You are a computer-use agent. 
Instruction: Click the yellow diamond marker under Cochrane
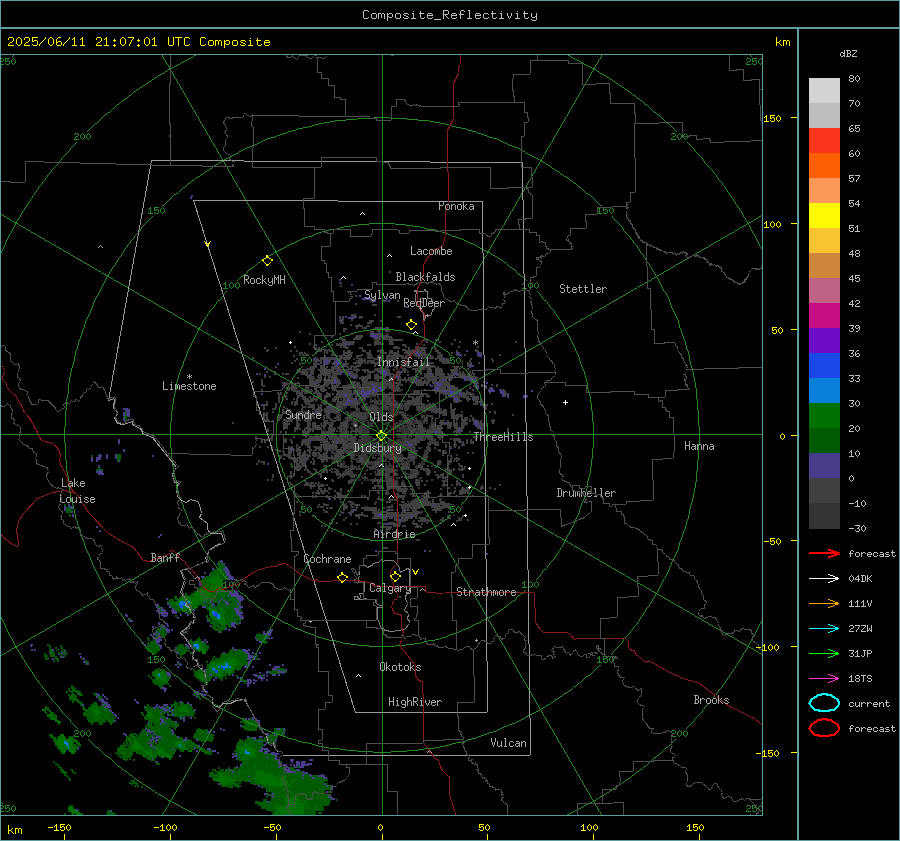coord(343,577)
